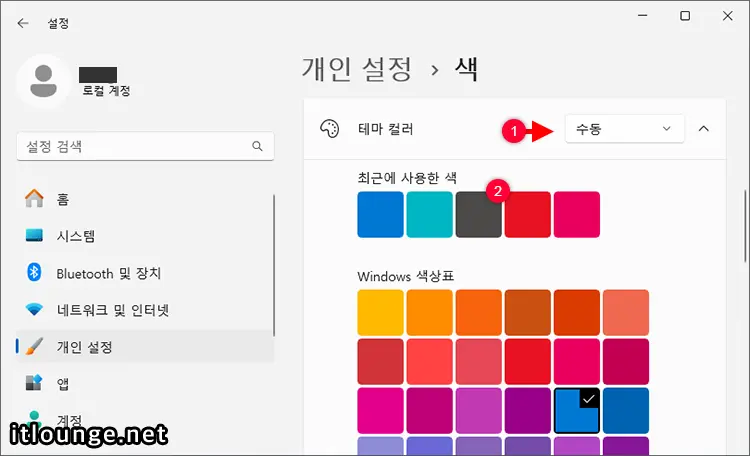The height and width of the screenshot is (456, 750).
Task: Select third swatch in second palette row
Action: point(478,362)
